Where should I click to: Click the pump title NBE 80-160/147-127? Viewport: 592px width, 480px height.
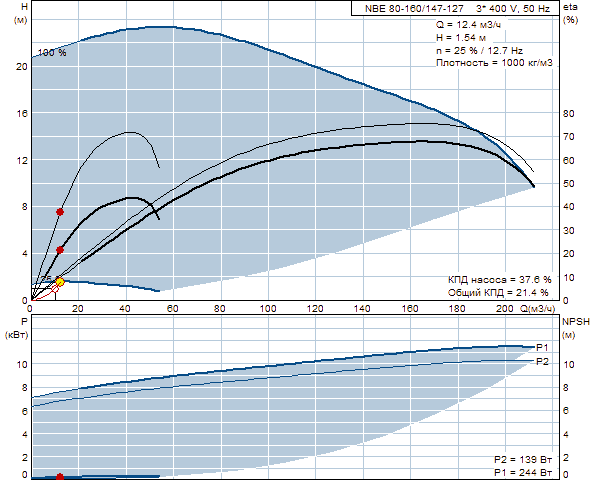click(414, 9)
